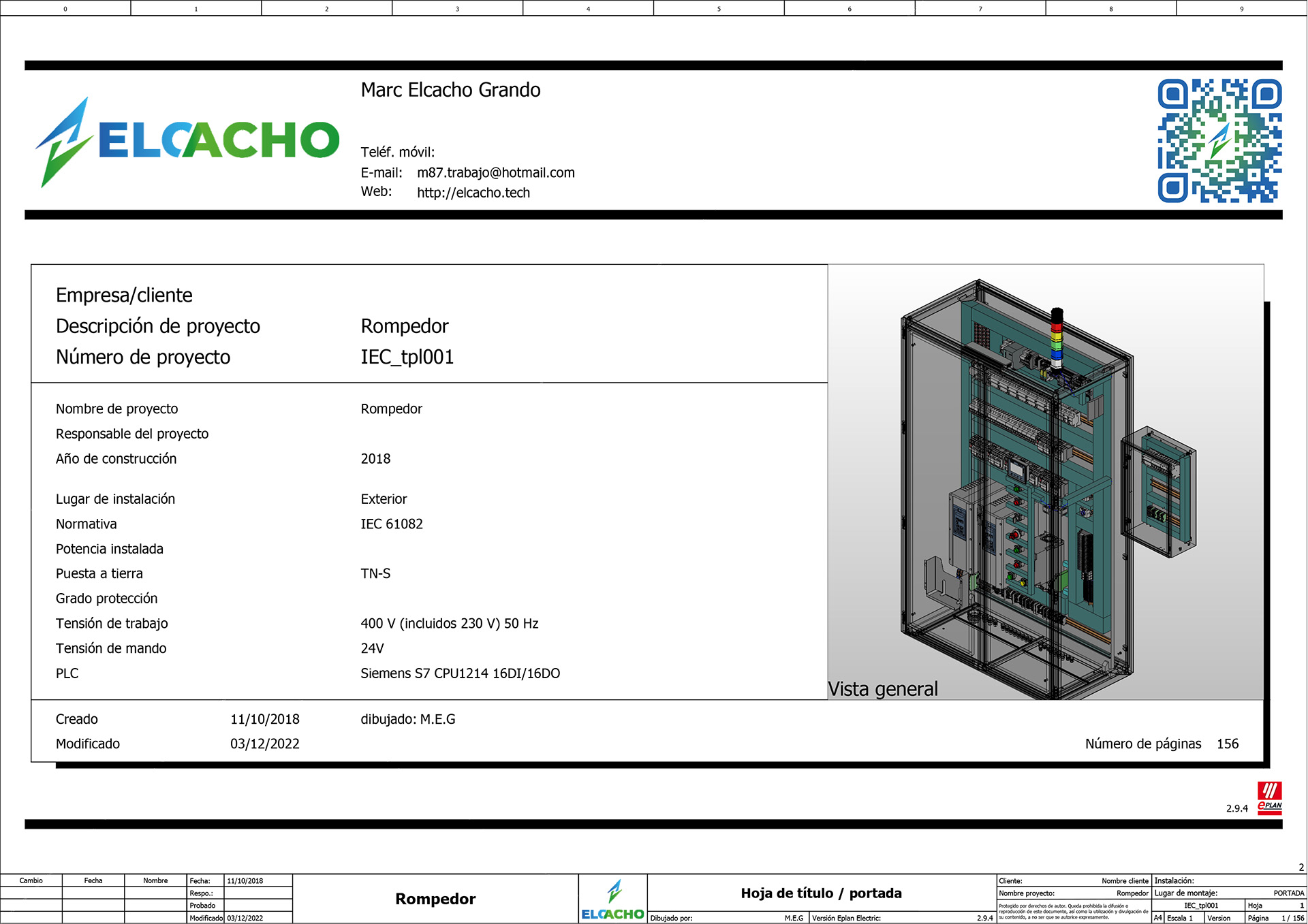
Task: Click the Número de páginas 156 value
Action: pos(1227,744)
